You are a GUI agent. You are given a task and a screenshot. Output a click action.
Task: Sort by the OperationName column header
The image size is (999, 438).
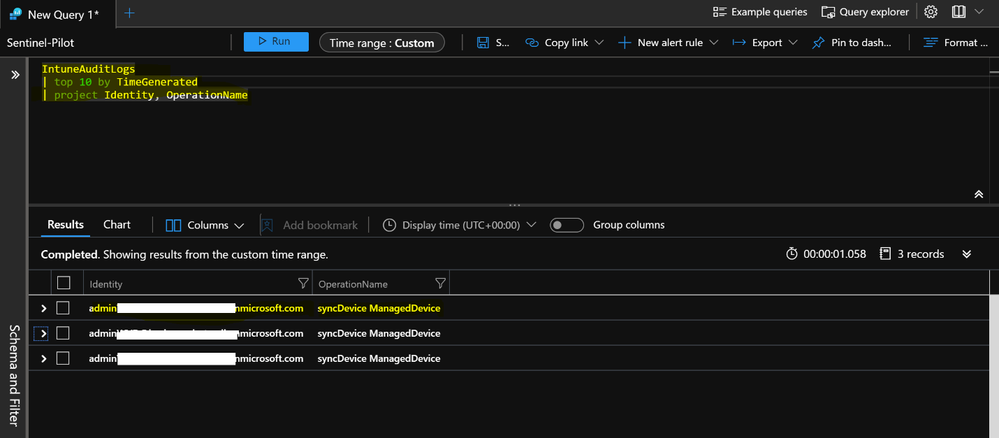[x=352, y=284]
